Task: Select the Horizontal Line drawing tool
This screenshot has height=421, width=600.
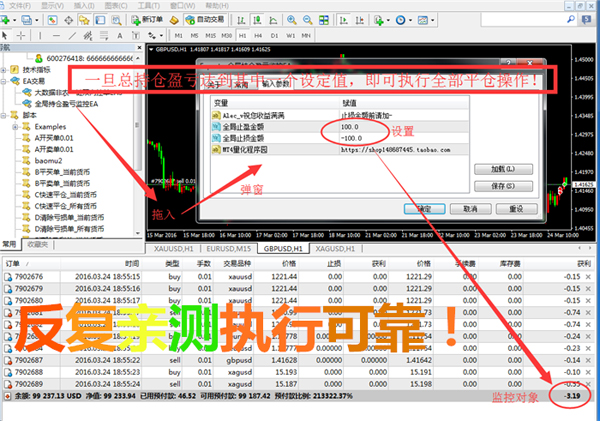Action: tap(56, 36)
